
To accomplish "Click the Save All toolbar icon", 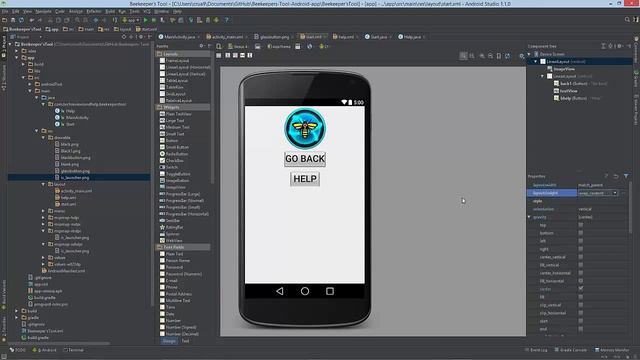I will click(13, 20).
